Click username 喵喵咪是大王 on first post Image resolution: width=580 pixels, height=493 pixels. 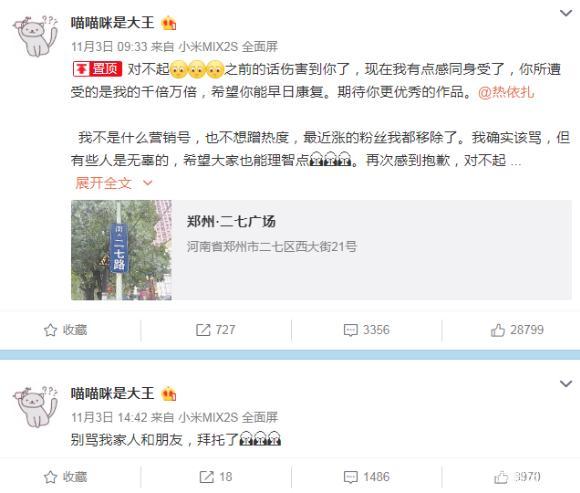pyautogui.click(x=112, y=23)
